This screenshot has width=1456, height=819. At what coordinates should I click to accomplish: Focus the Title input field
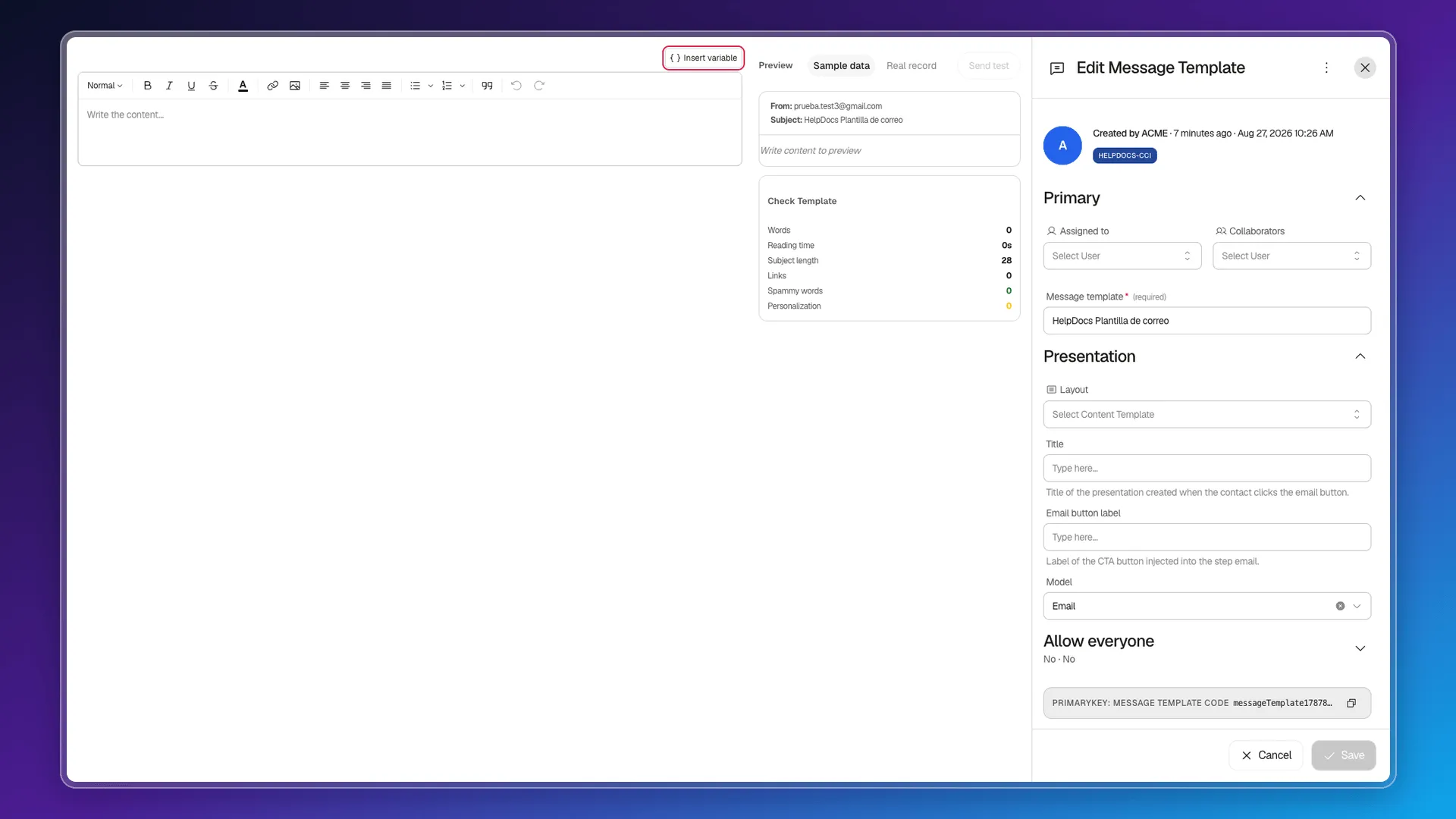pos(1207,469)
